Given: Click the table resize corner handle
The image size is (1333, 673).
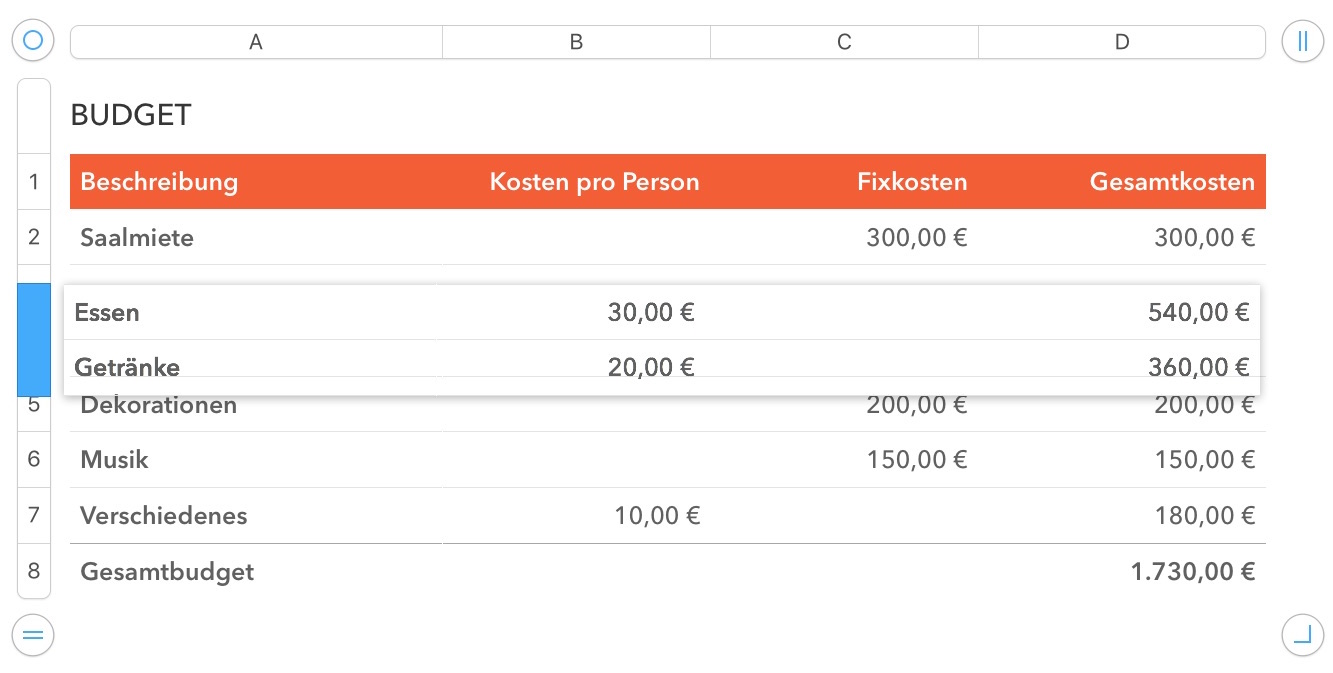Looking at the screenshot, I should click(x=1302, y=634).
